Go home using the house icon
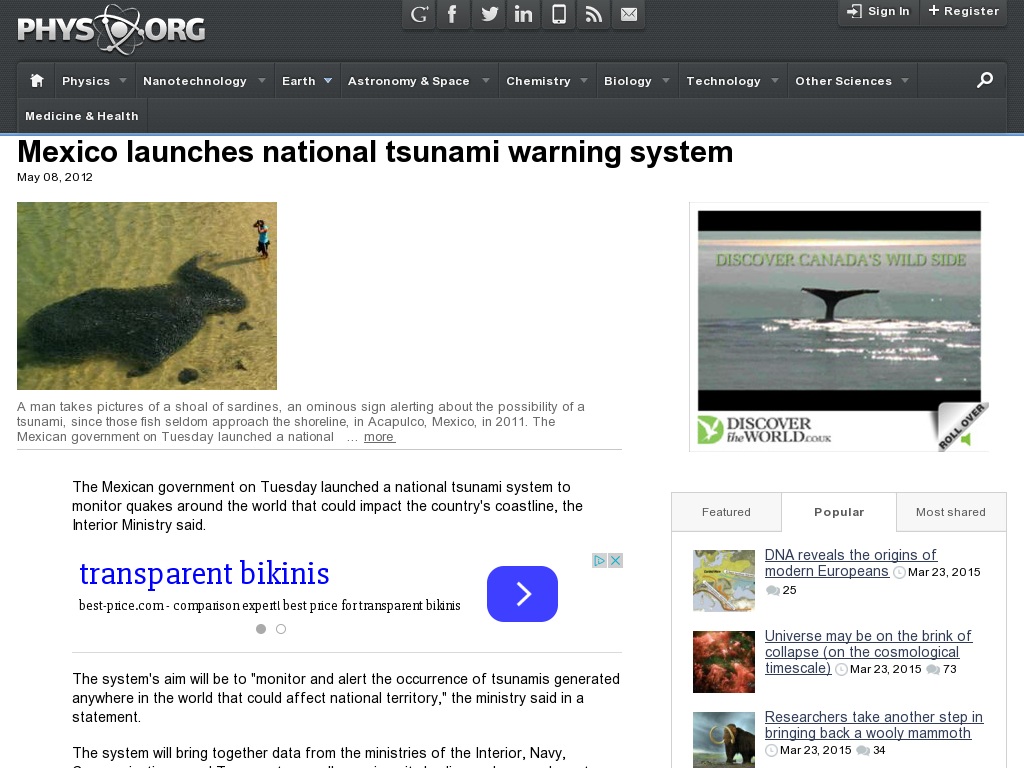The image size is (1024, 768). (x=36, y=80)
